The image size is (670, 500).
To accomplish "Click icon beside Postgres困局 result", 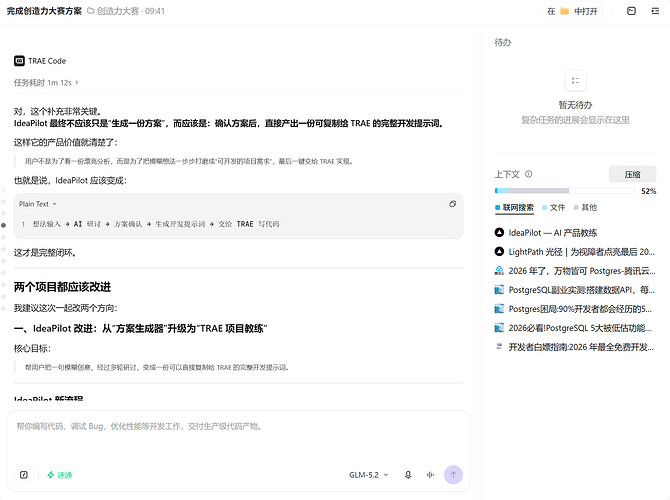I will [499, 309].
